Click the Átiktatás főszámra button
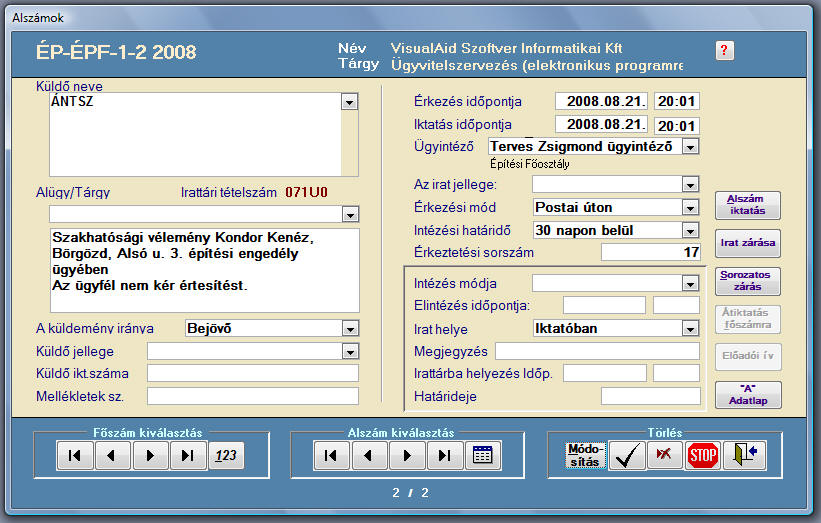 tap(748, 319)
